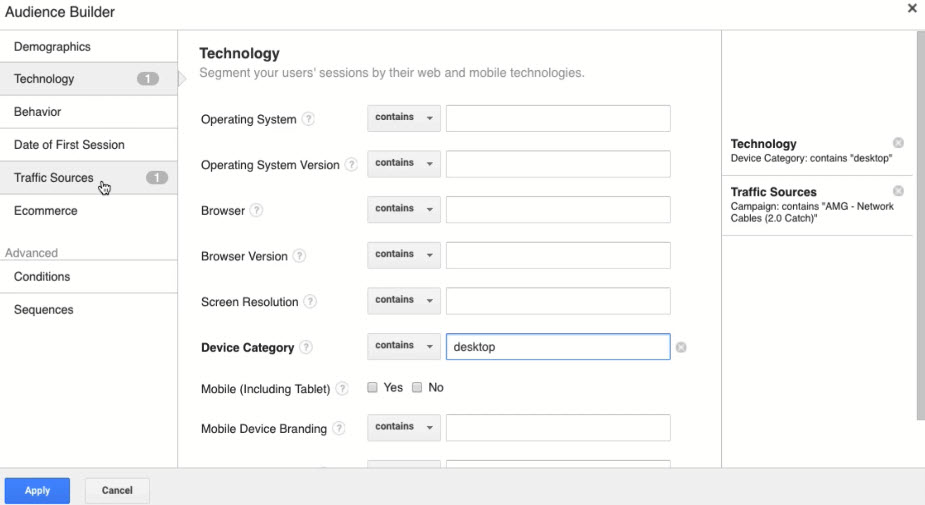Click the Browser text input field
The height and width of the screenshot is (505, 925).
(x=557, y=210)
